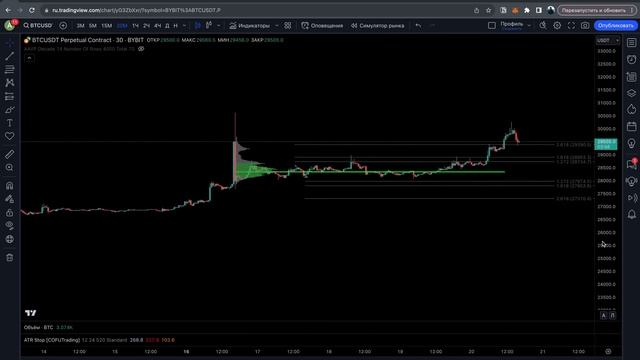Screen dimensions: 640x360
Task: Click the trash icon to remove drawings
Action: click(9, 258)
